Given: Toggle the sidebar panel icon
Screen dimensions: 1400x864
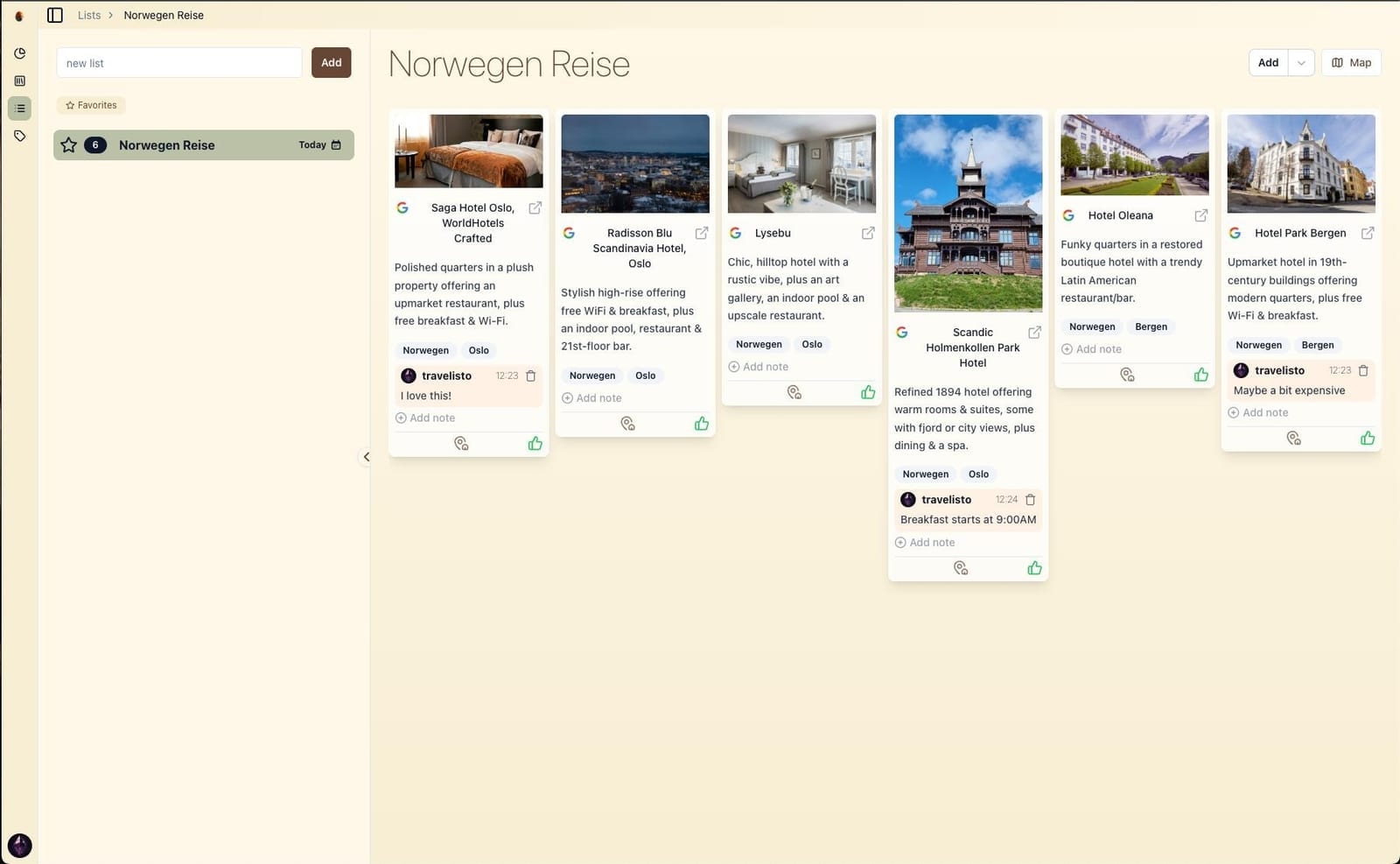Looking at the screenshot, I should [x=55, y=15].
